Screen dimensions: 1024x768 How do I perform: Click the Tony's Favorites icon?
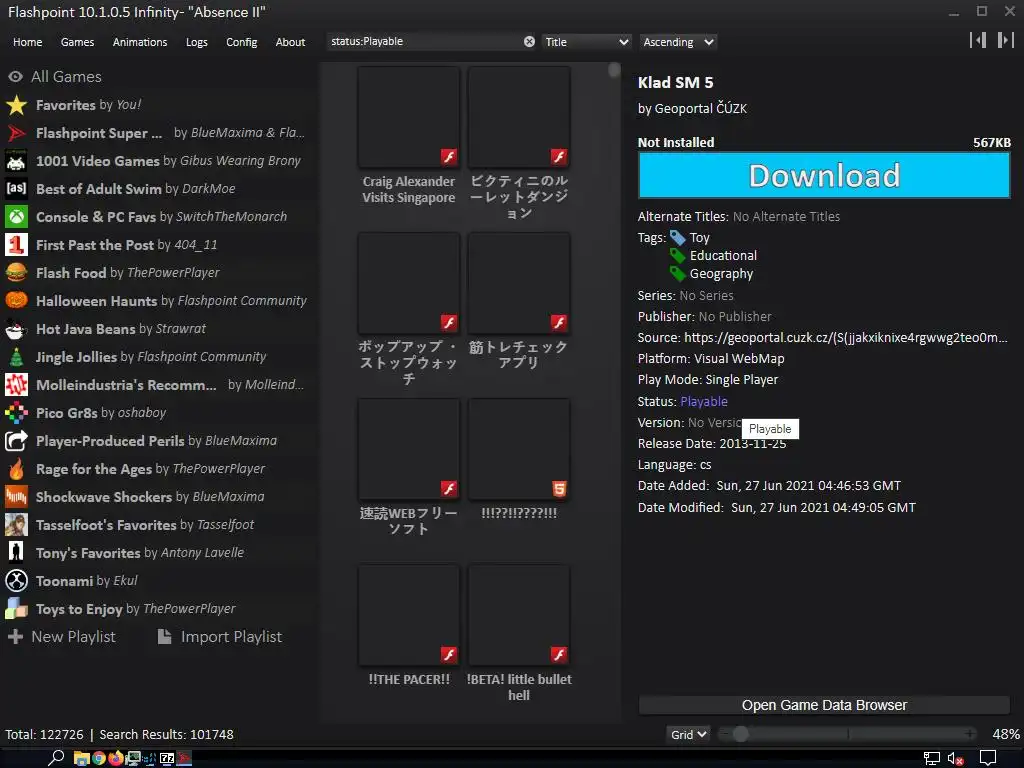pos(16,553)
